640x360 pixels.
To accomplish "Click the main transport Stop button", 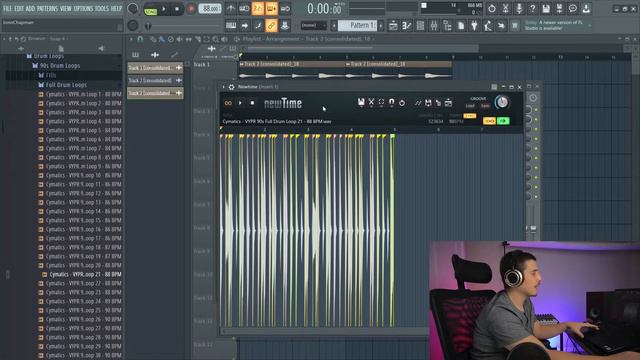I will (x=177, y=9).
